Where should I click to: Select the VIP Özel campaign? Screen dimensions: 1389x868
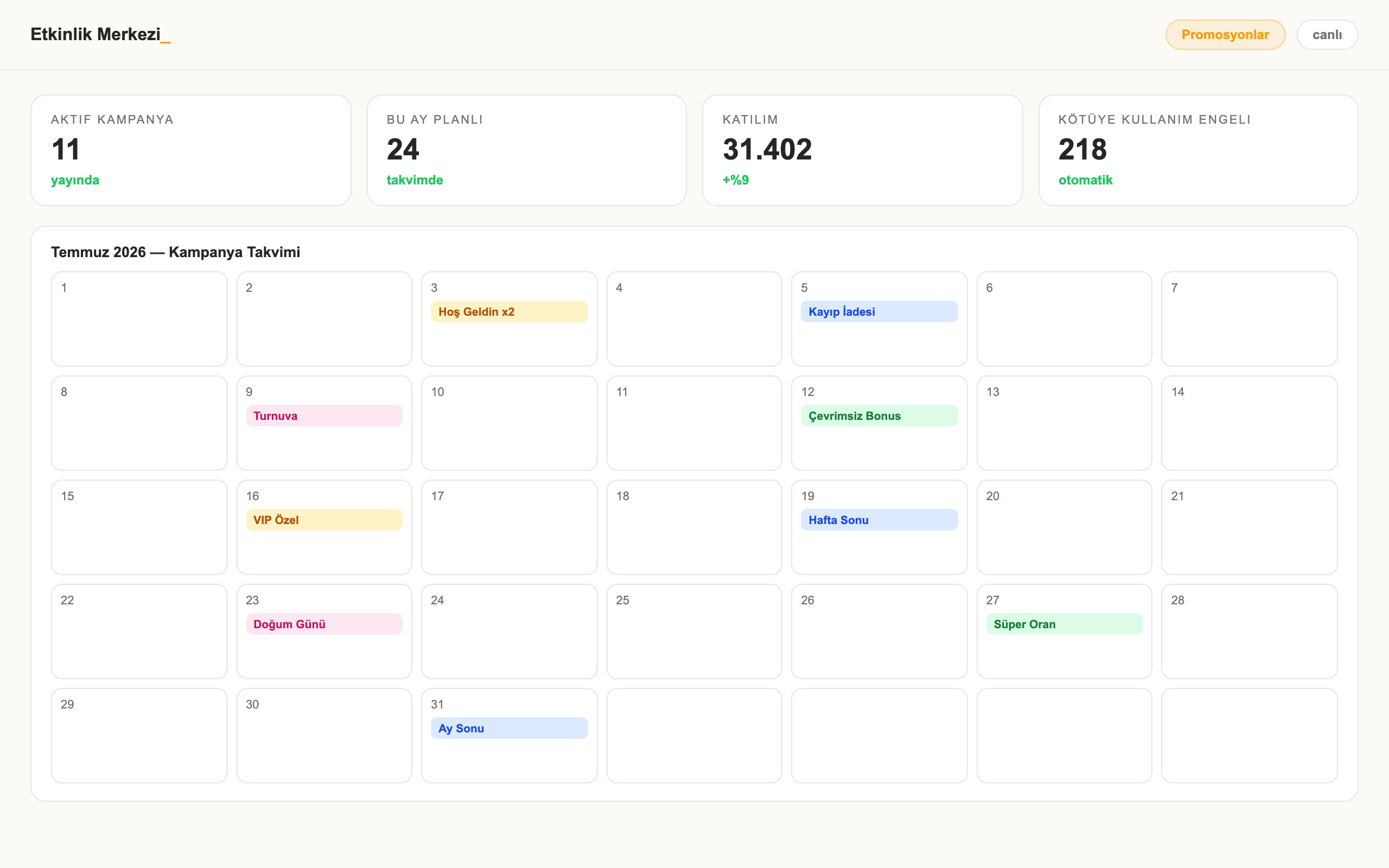click(x=324, y=520)
